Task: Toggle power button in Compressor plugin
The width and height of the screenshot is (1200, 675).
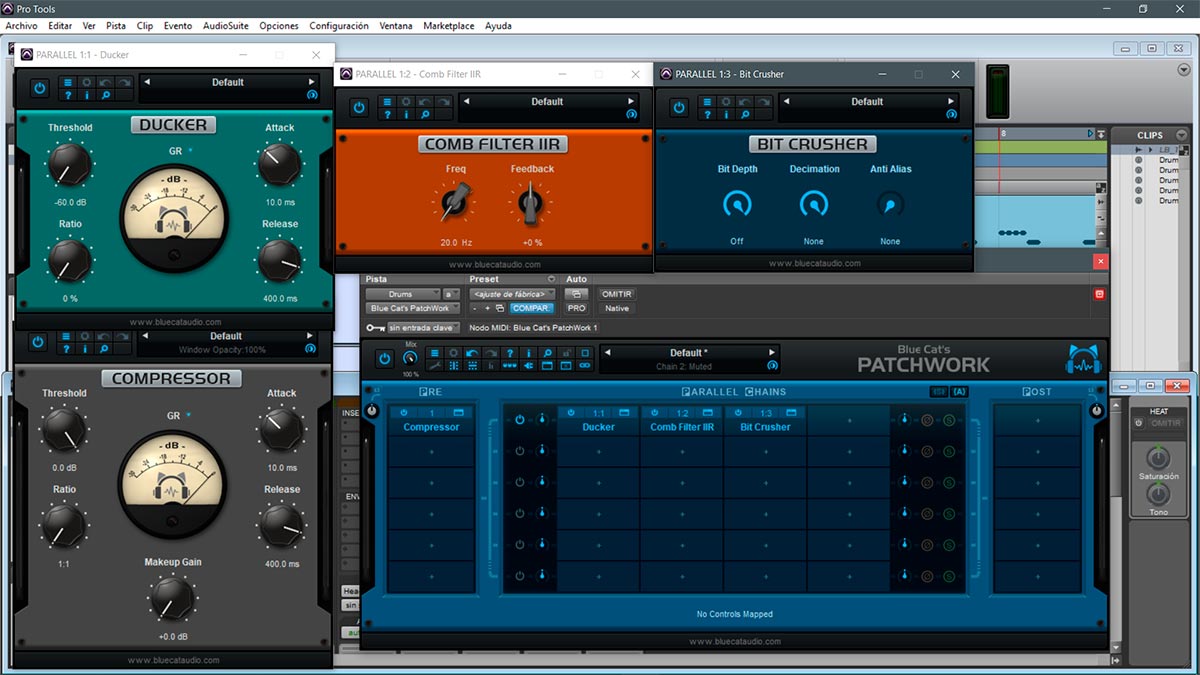Action: (x=38, y=341)
